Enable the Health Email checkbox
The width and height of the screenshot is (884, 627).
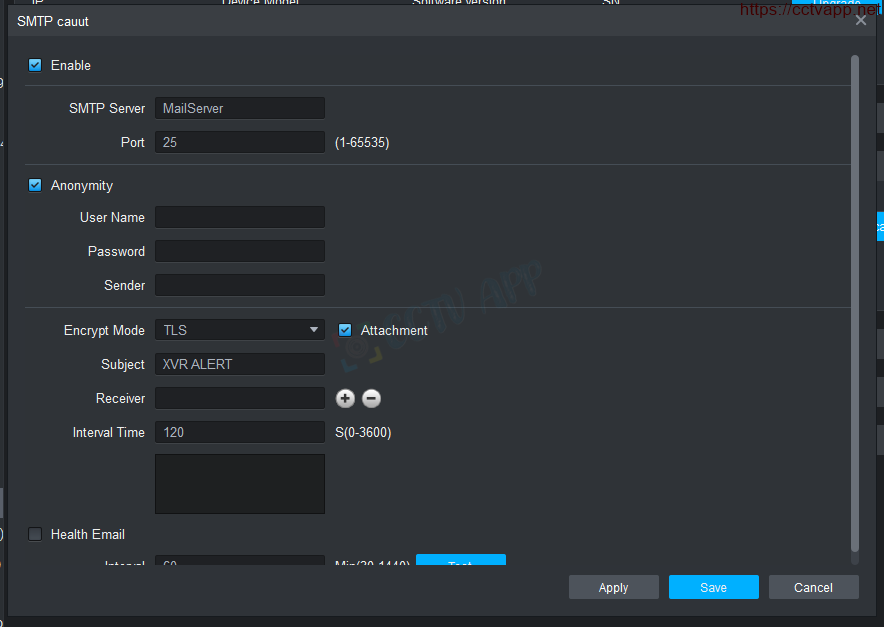pos(35,535)
